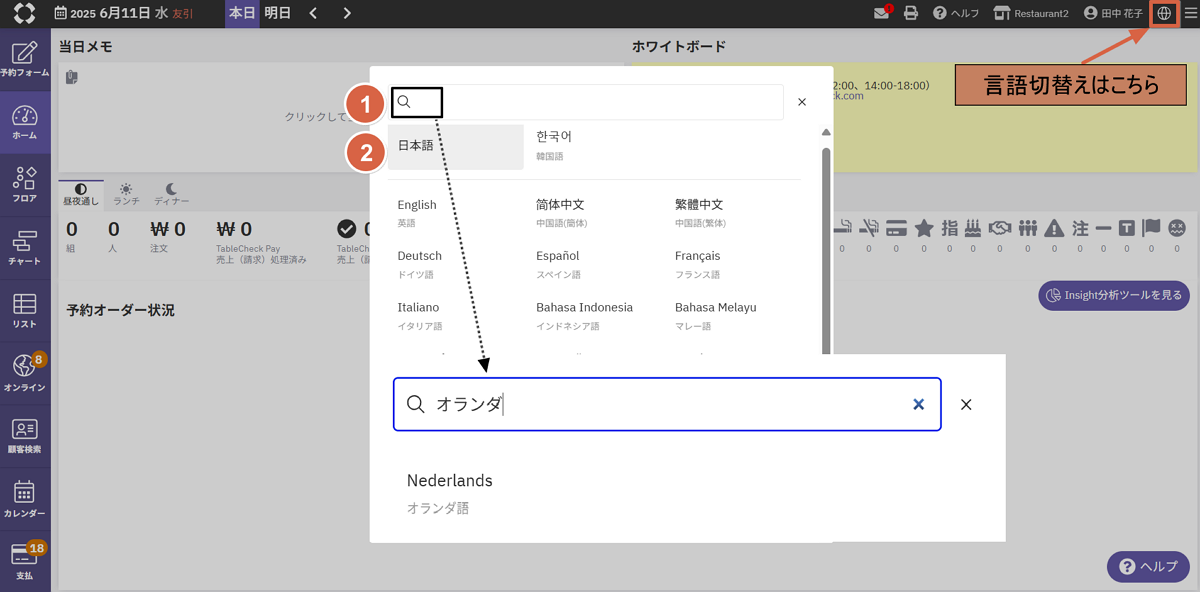Click the dizzy face status icon
The image size is (1200, 592).
pos(1177,227)
